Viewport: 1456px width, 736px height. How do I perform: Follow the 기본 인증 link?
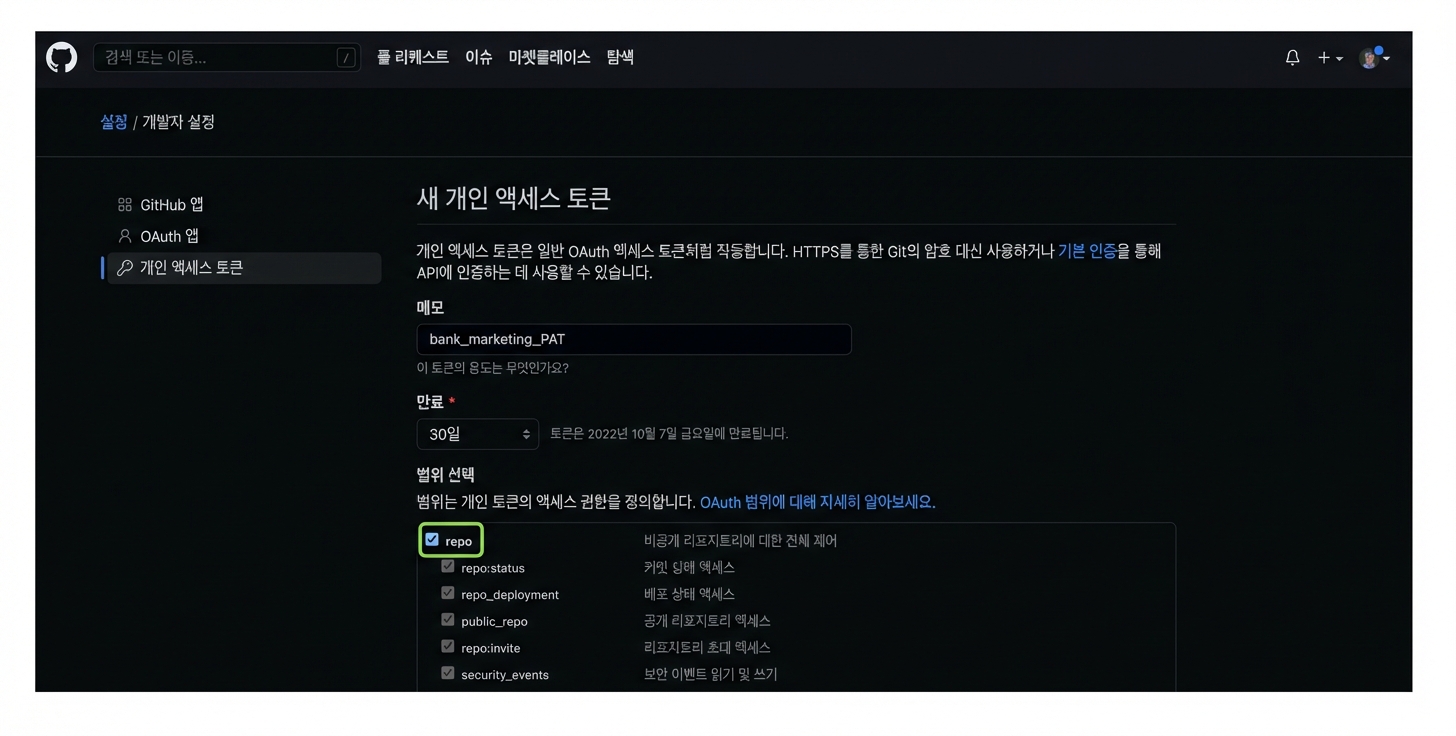pos(1087,251)
